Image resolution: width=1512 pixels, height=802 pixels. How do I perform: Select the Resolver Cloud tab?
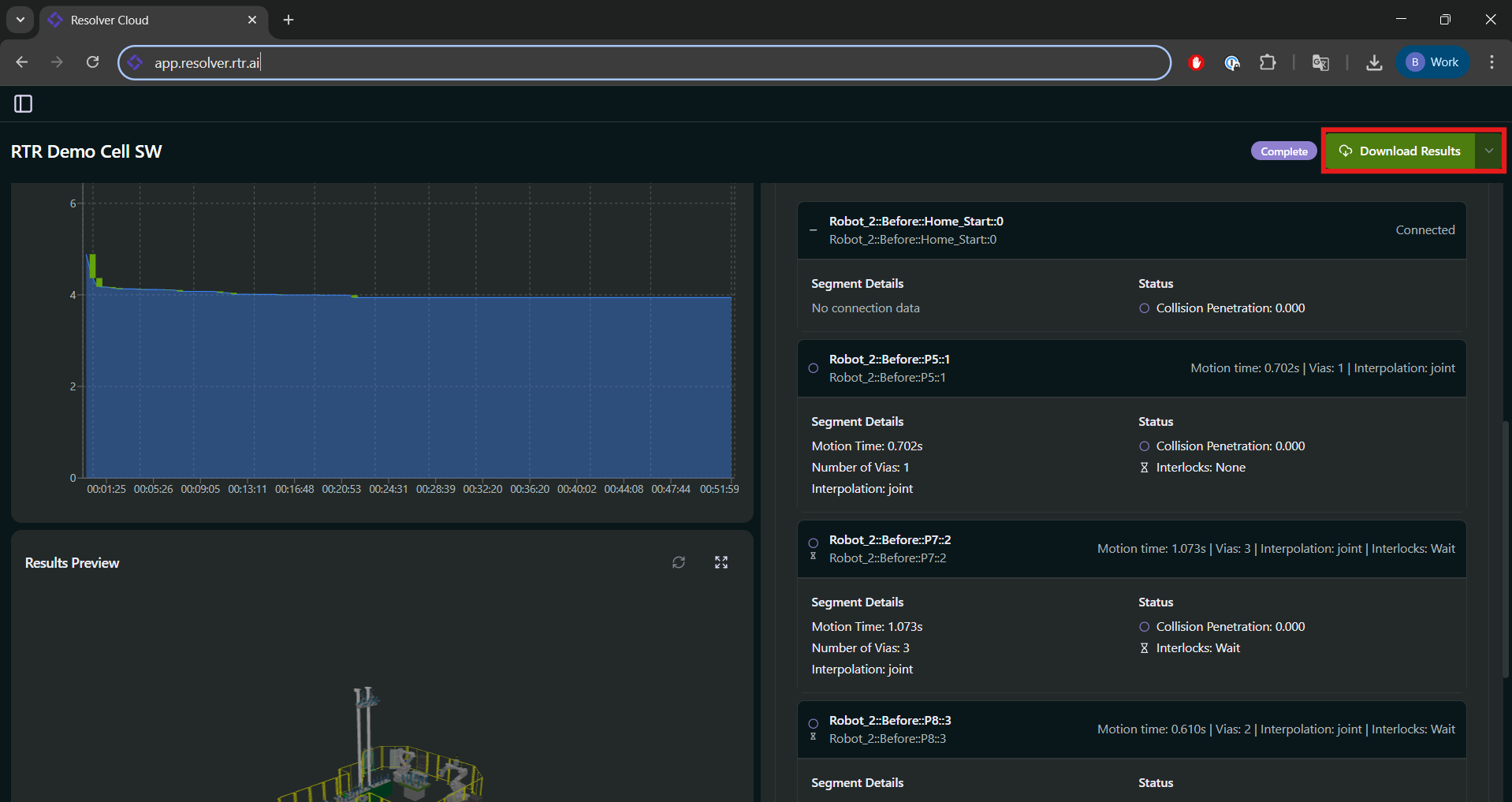(x=154, y=21)
